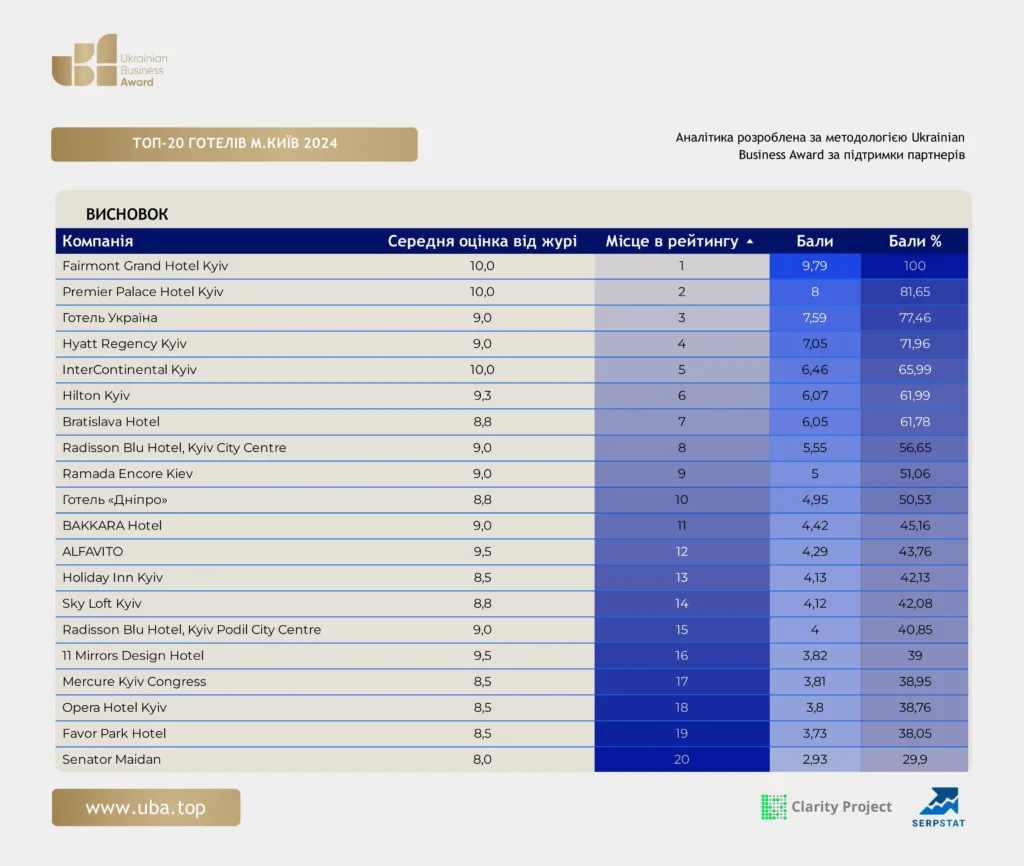Click the 3,8 points value

tap(814, 707)
